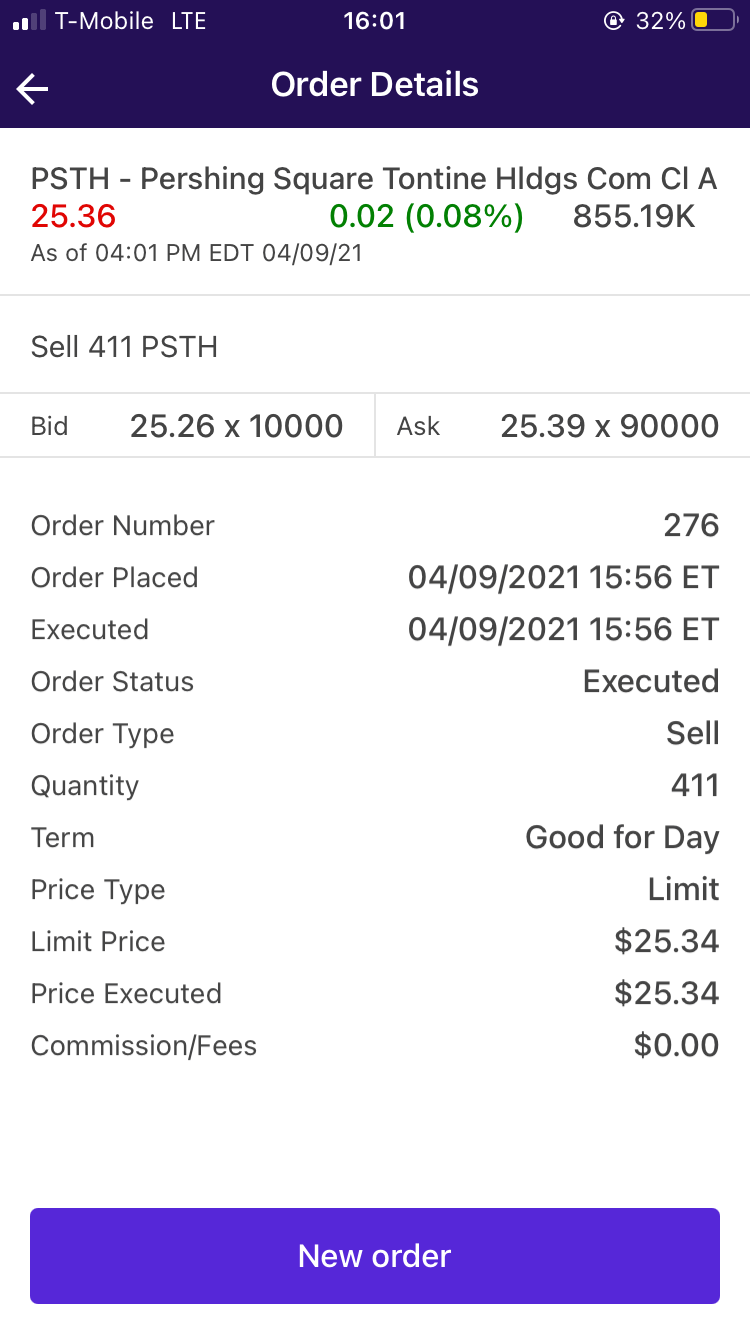
Task: Tap the Sell 411 PSTH summary row
Action: point(124,347)
